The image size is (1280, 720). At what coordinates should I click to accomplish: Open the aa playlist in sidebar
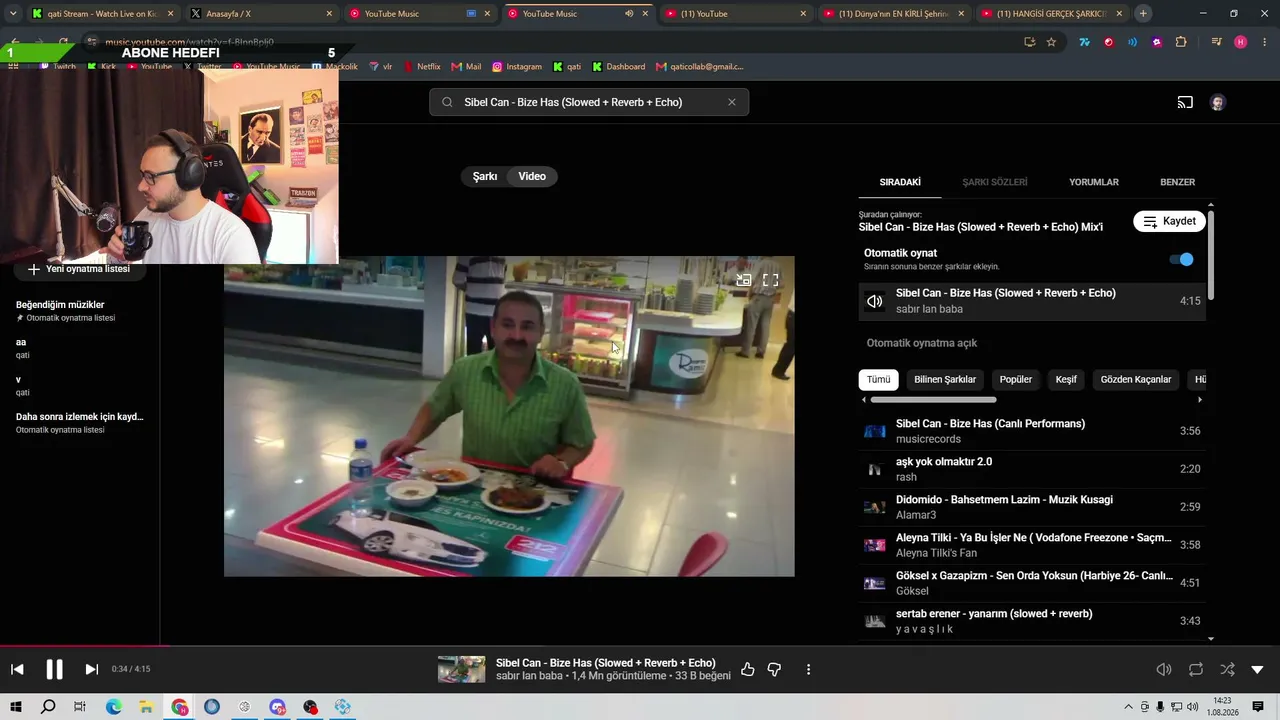21,342
